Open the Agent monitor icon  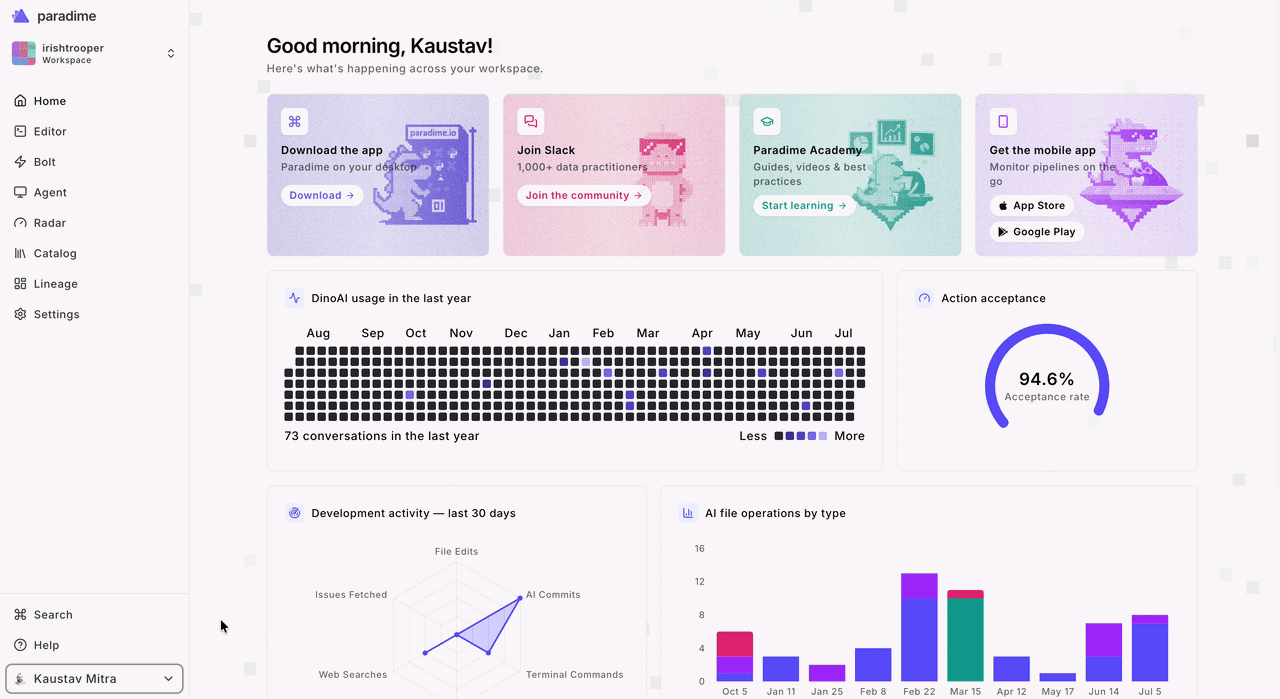pyautogui.click(x=21, y=192)
